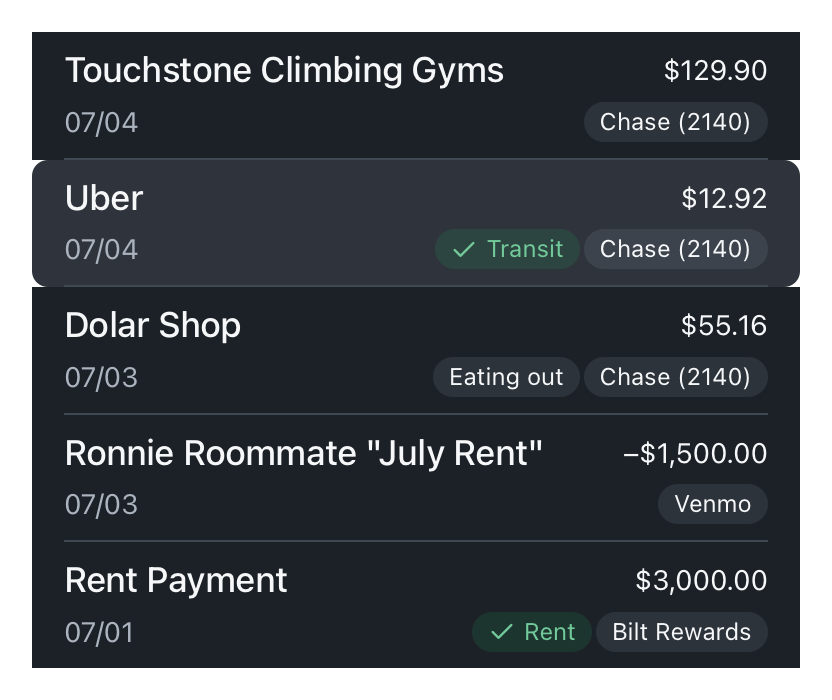Toggle the Rent category tag on Rent Payment
Viewport: 832px width, 700px height.
coord(532,633)
